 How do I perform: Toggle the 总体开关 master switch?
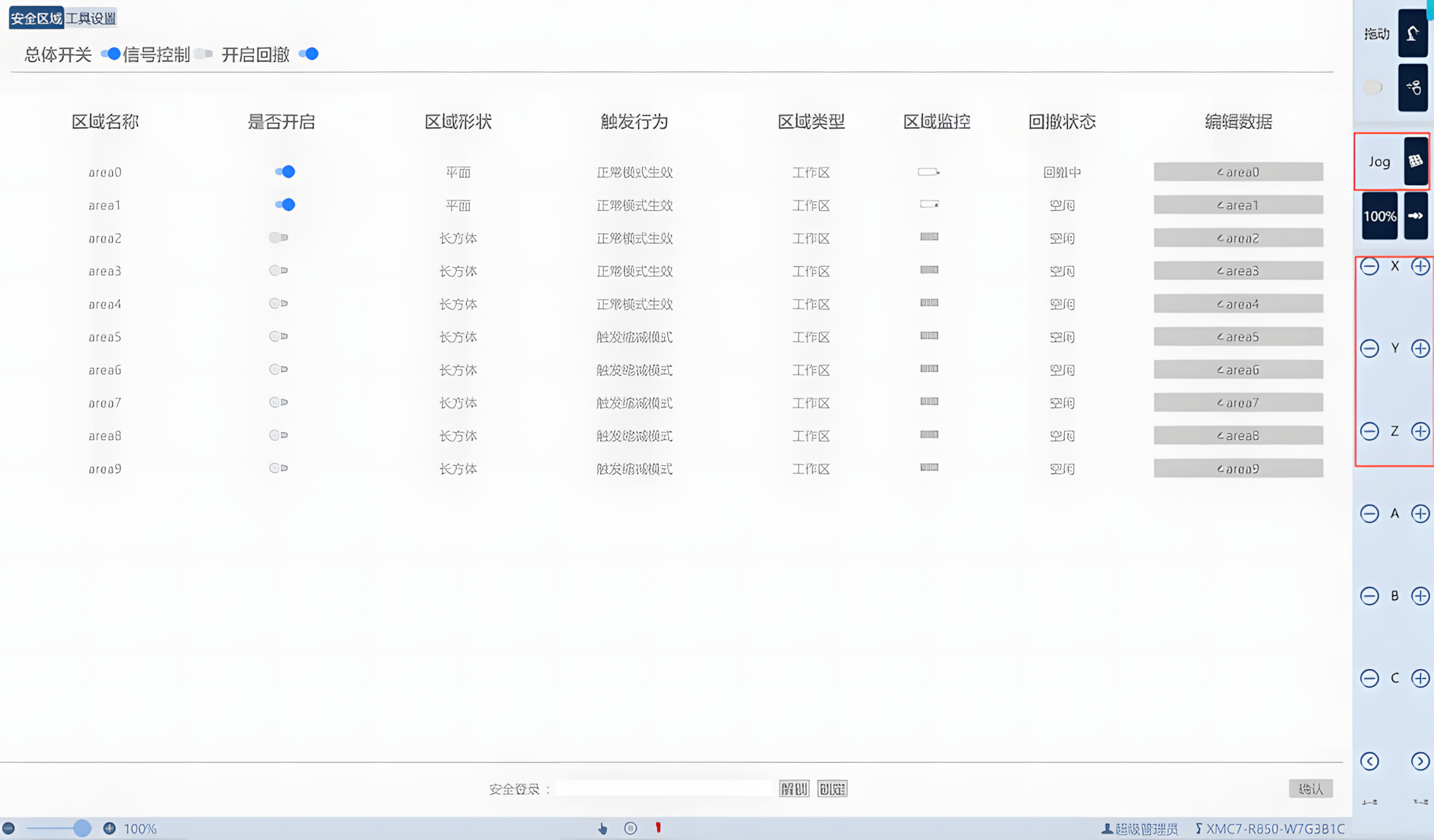(x=110, y=54)
